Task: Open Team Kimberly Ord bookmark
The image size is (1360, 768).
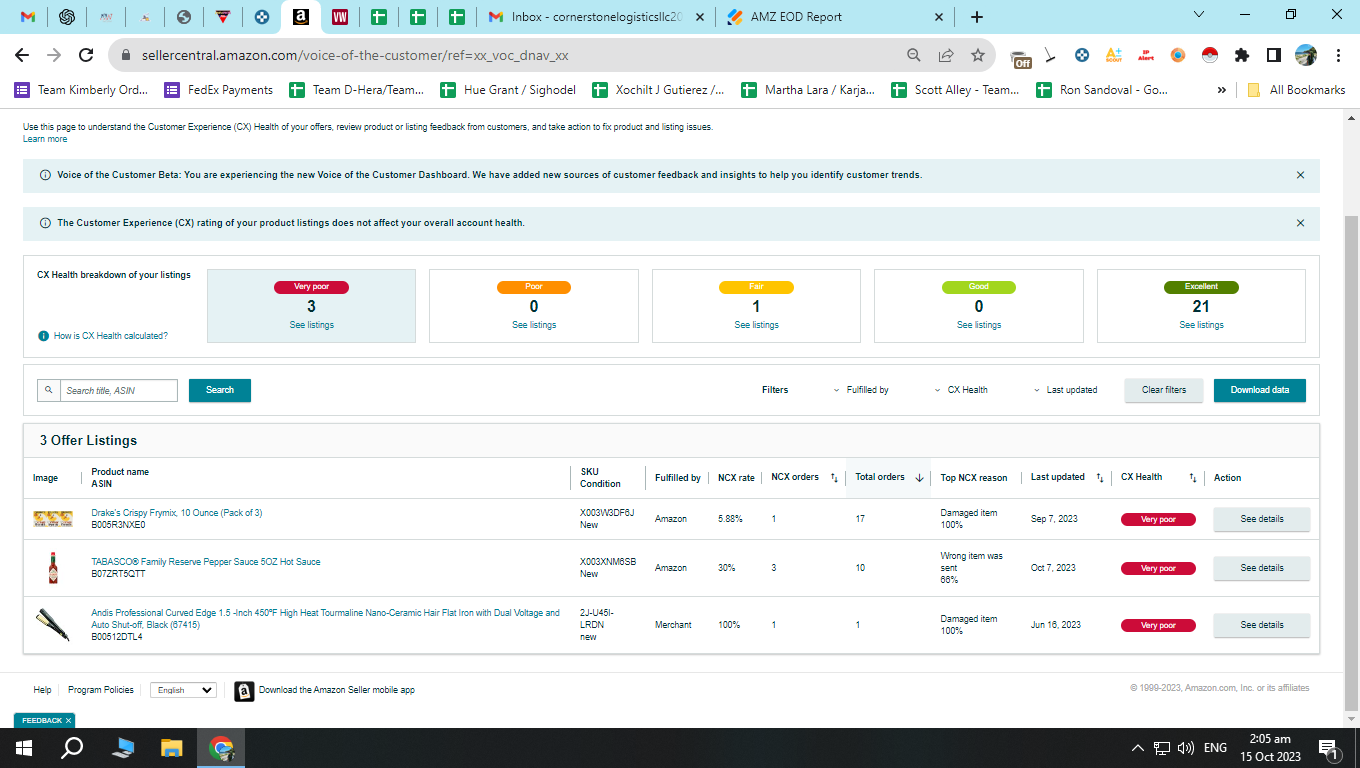Action: tap(81, 90)
